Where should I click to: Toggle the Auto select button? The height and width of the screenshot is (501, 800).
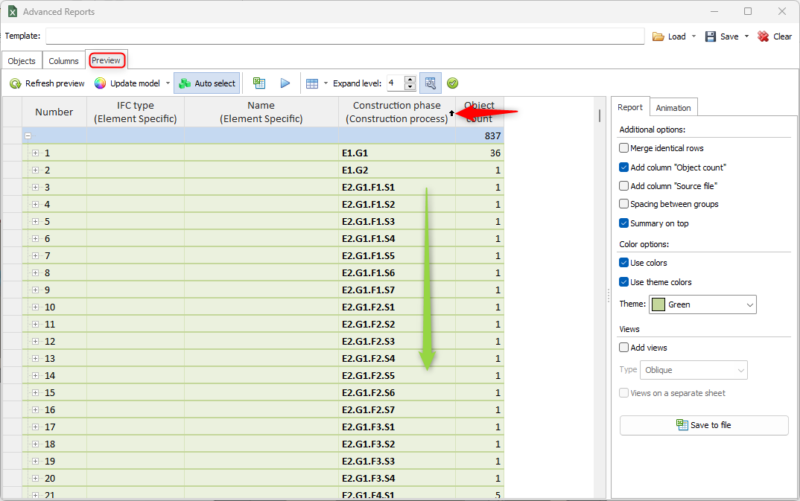[x=207, y=83]
